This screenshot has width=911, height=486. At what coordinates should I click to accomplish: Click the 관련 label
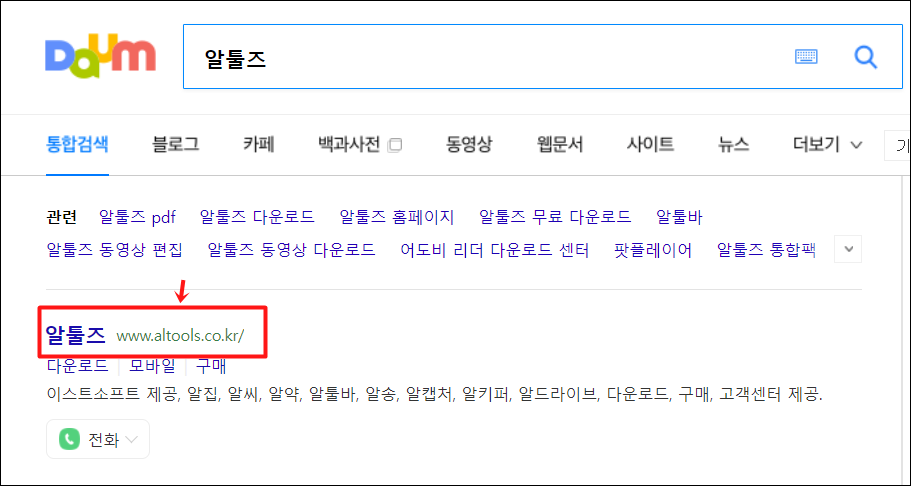tap(62, 217)
